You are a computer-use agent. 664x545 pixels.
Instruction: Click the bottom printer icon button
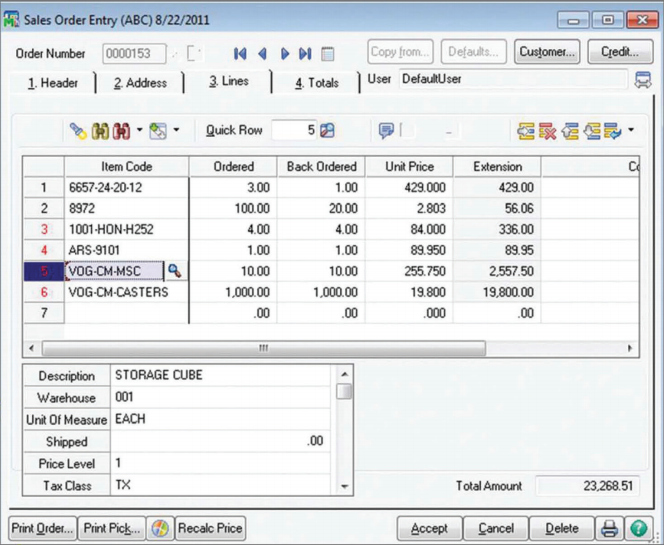[609, 528]
